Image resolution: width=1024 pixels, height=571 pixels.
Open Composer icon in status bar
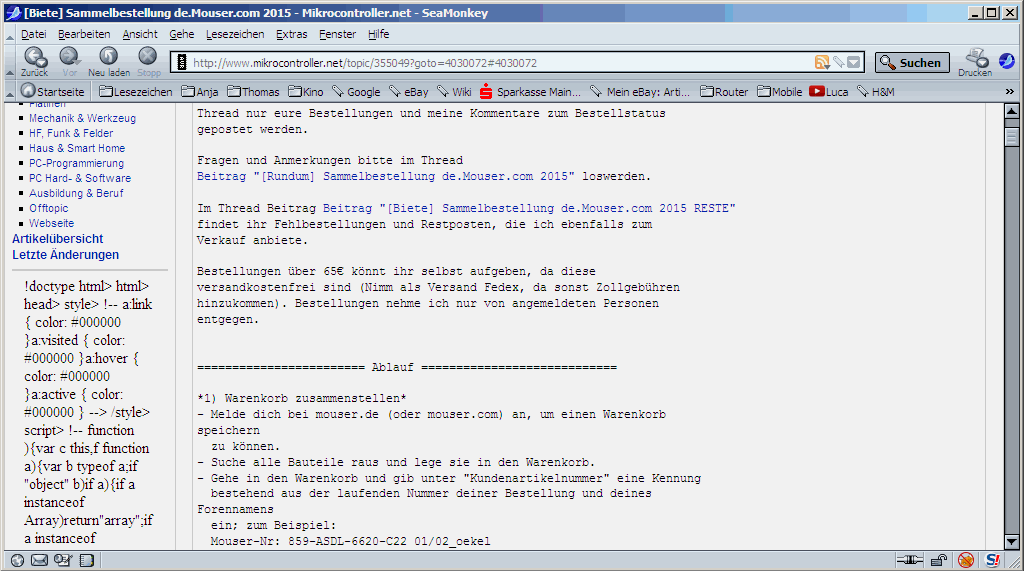pos(63,560)
